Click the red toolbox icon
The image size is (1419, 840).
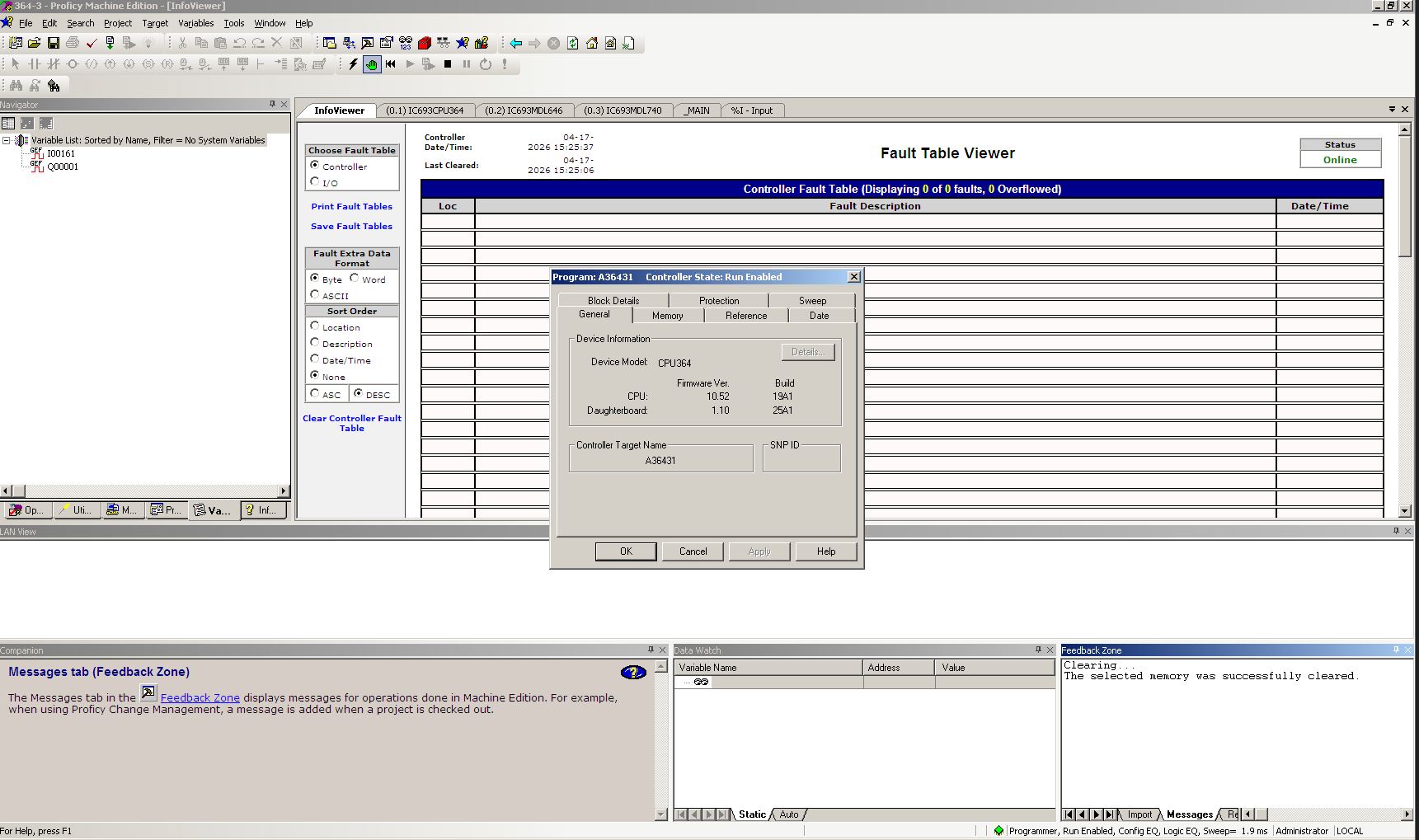425,43
